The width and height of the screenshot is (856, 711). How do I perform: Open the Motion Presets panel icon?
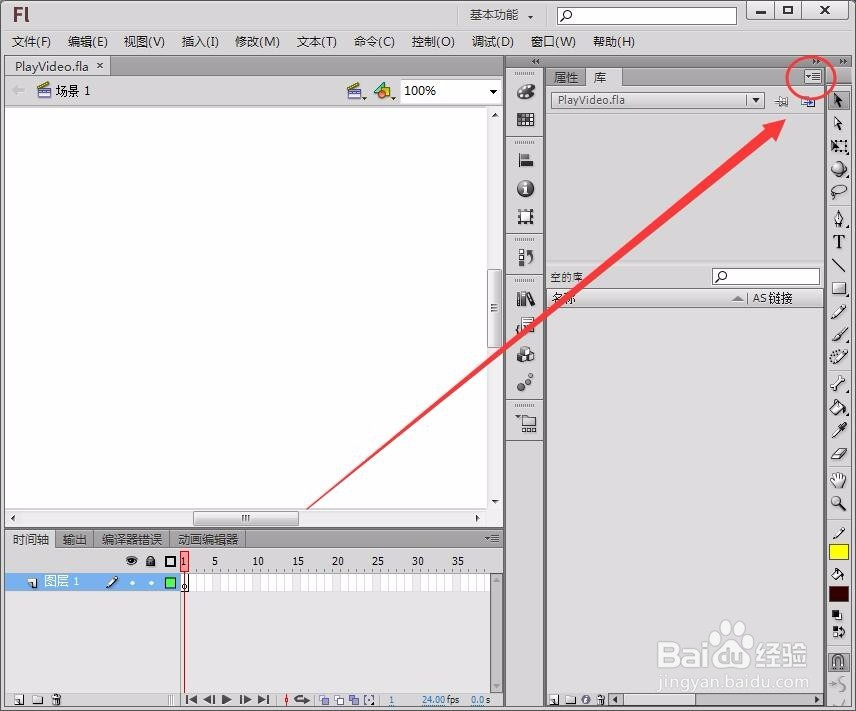pos(525,382)
